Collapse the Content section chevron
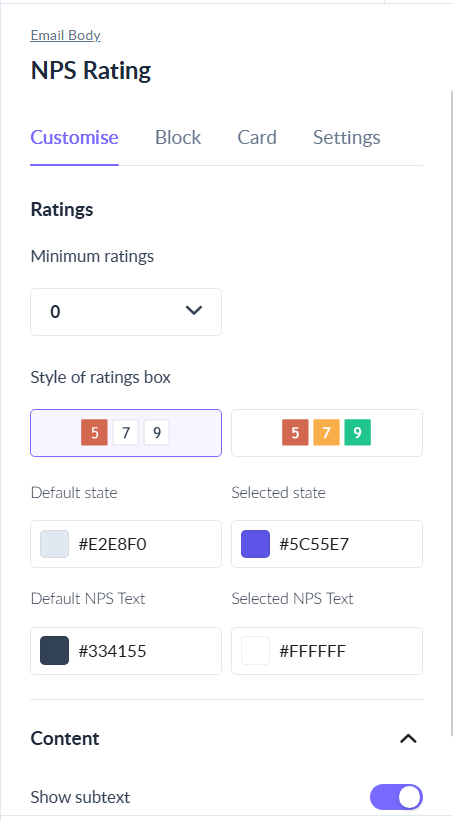Viewport: 453px width, 821px height. pos(408,739)
